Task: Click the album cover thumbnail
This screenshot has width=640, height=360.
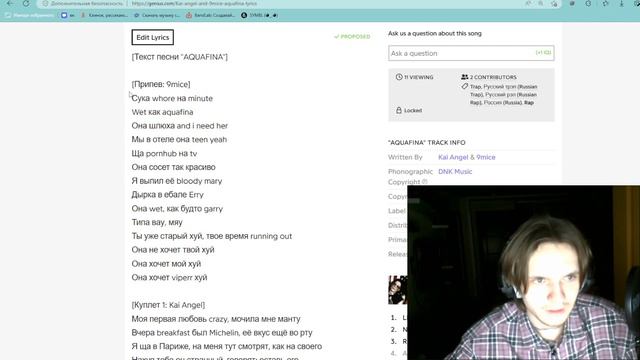Action: (398, 290)
